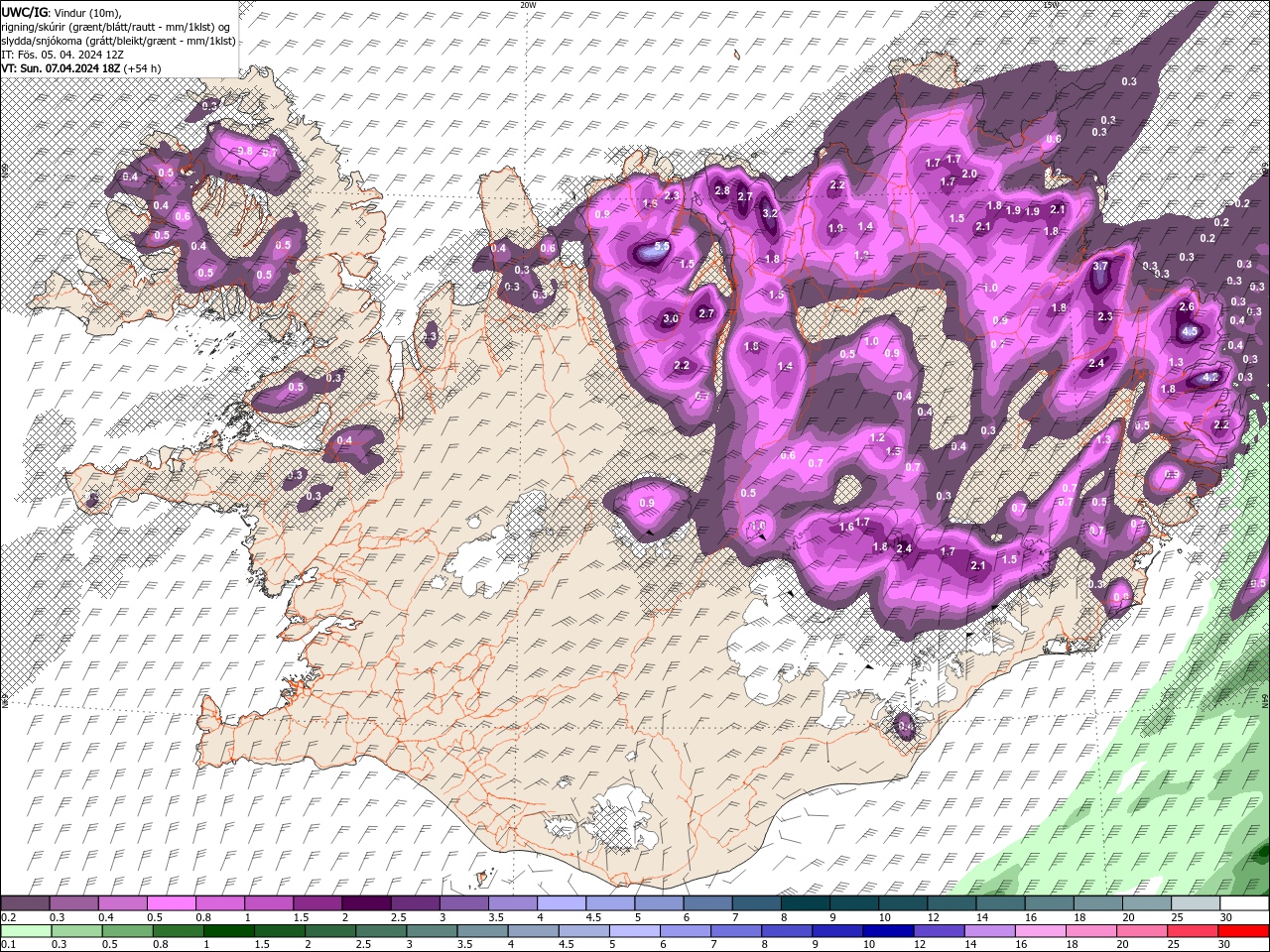Screen dimensions: 1270x952
Task: Select the grey-purple 0.2 swatch in upper legend
Action: [x=25, y=903]
